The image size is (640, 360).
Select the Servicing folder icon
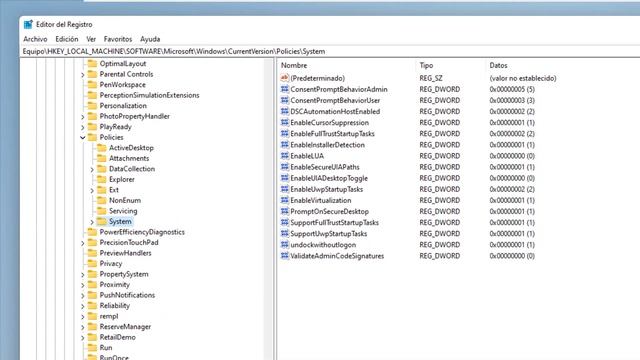[x=102, y=211]
